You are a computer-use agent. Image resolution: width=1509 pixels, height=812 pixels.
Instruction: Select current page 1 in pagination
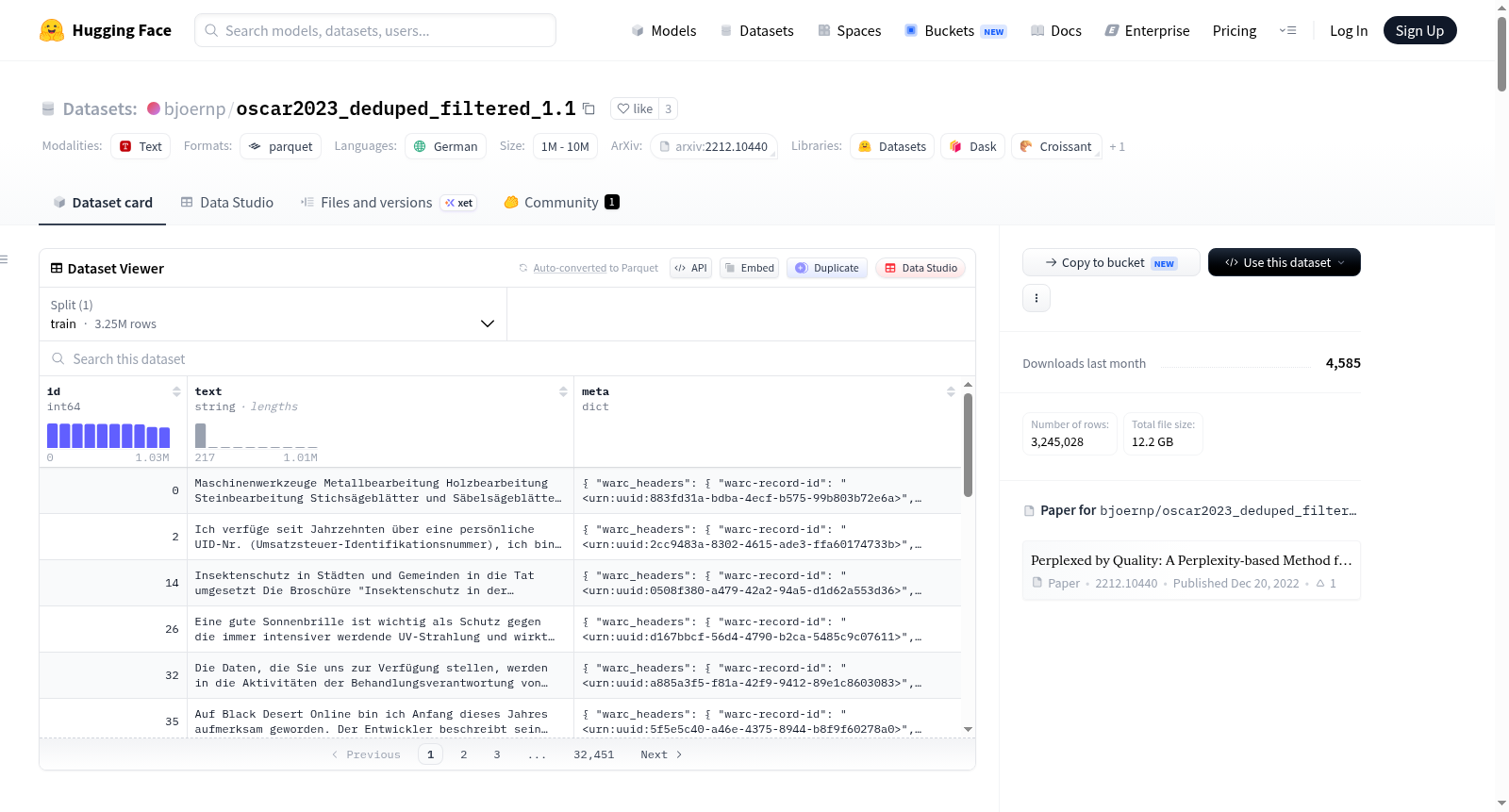pos(430,754)
